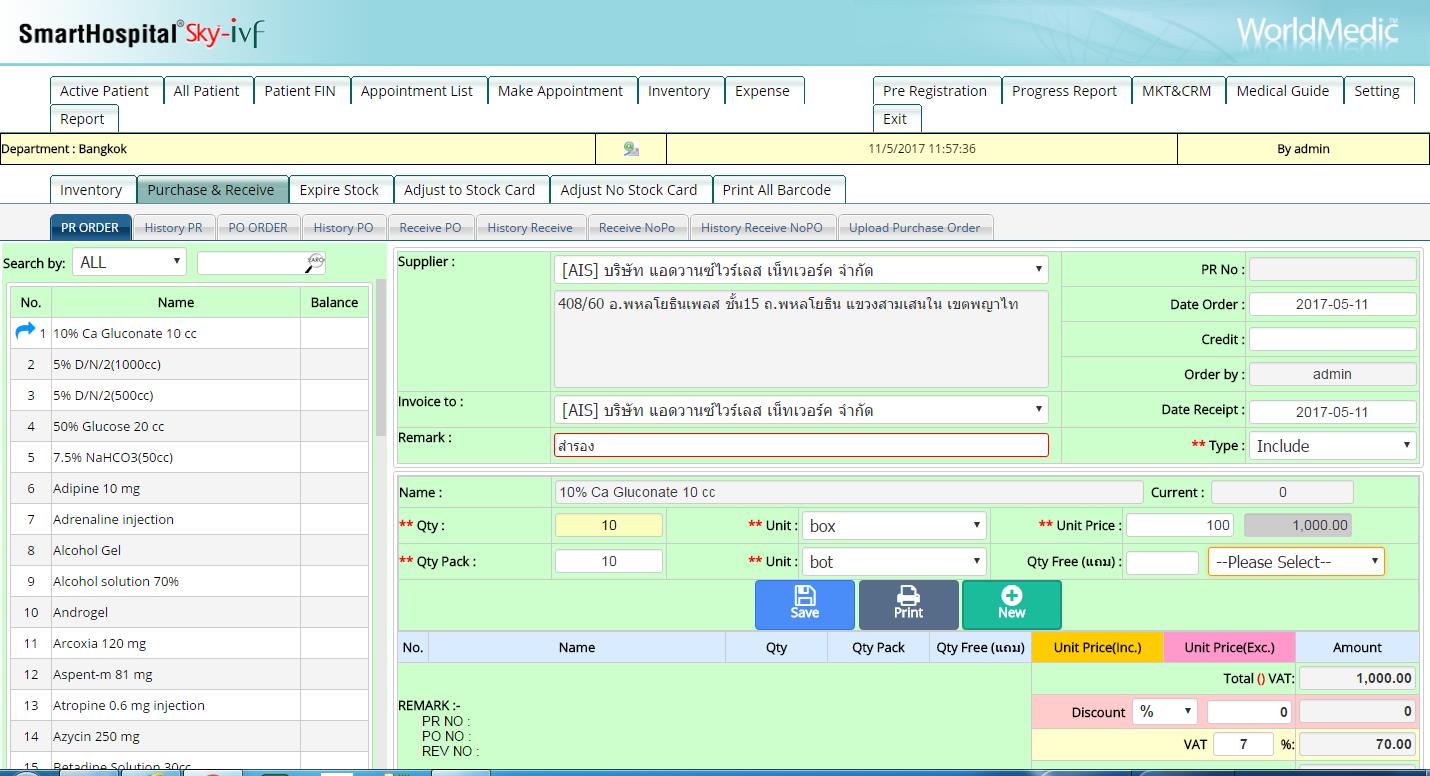Click the Date Order field

point(1332,304)
